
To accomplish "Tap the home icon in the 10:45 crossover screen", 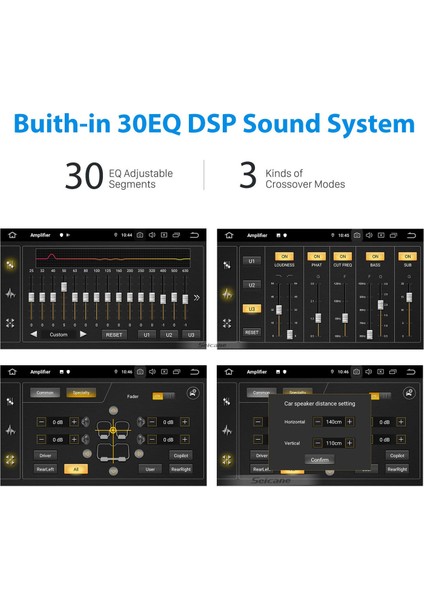I will point(229,235).
